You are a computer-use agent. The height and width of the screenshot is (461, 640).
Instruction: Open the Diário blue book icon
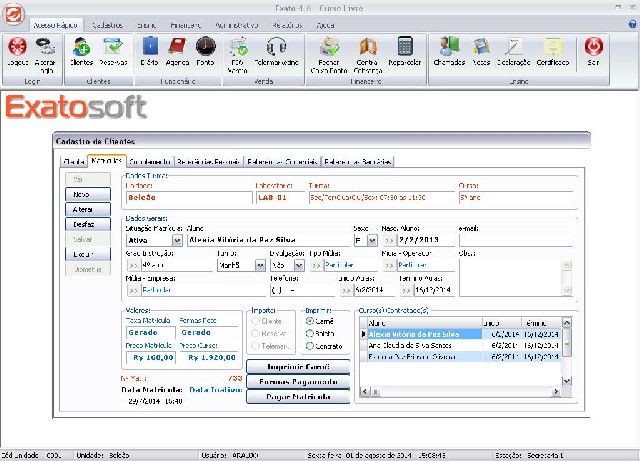coord(150,46)
